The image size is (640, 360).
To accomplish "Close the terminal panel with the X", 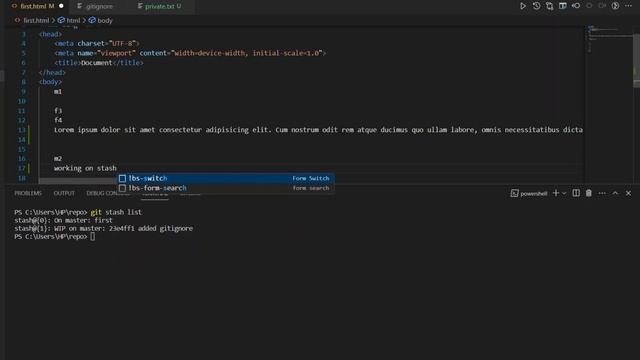I will pos(628,193).
